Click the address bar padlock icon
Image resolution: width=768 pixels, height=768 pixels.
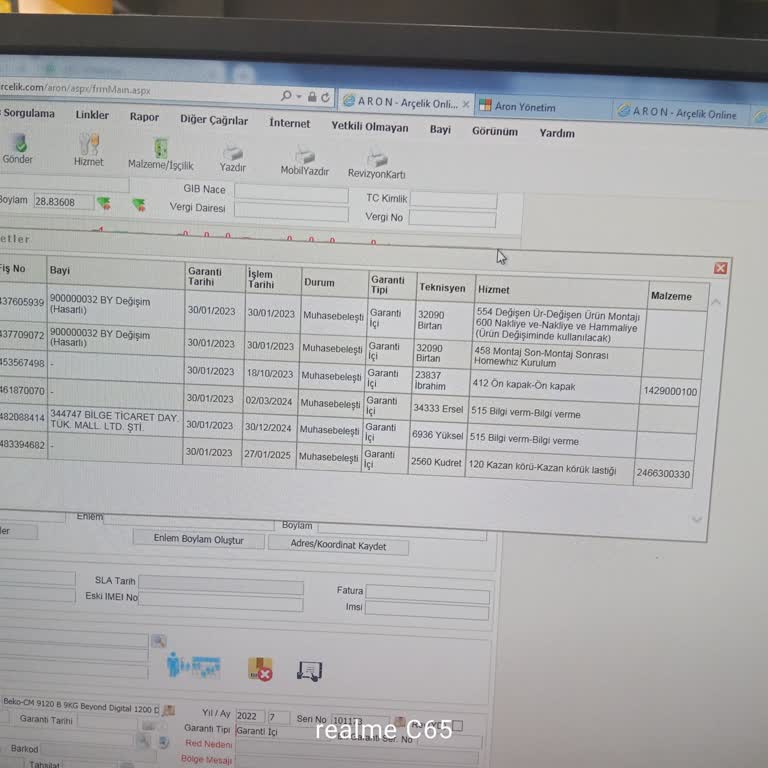coord(312,96)
